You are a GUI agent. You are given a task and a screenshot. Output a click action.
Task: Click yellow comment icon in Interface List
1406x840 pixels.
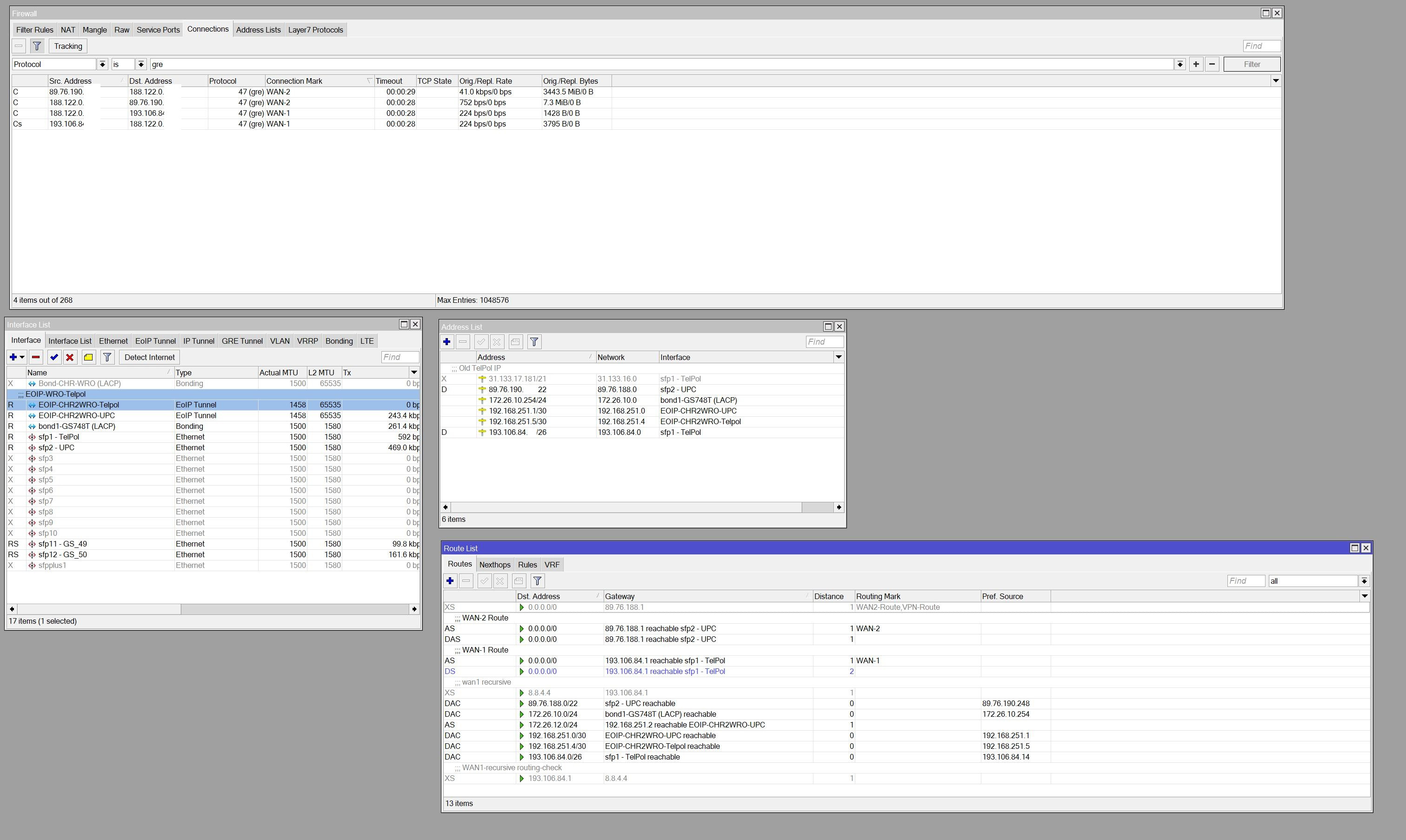(x=88, y=357)
